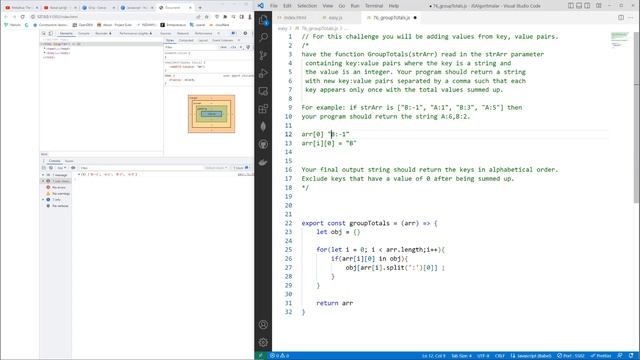Click the '1 Issue' button in console

(x=241, y=168)
